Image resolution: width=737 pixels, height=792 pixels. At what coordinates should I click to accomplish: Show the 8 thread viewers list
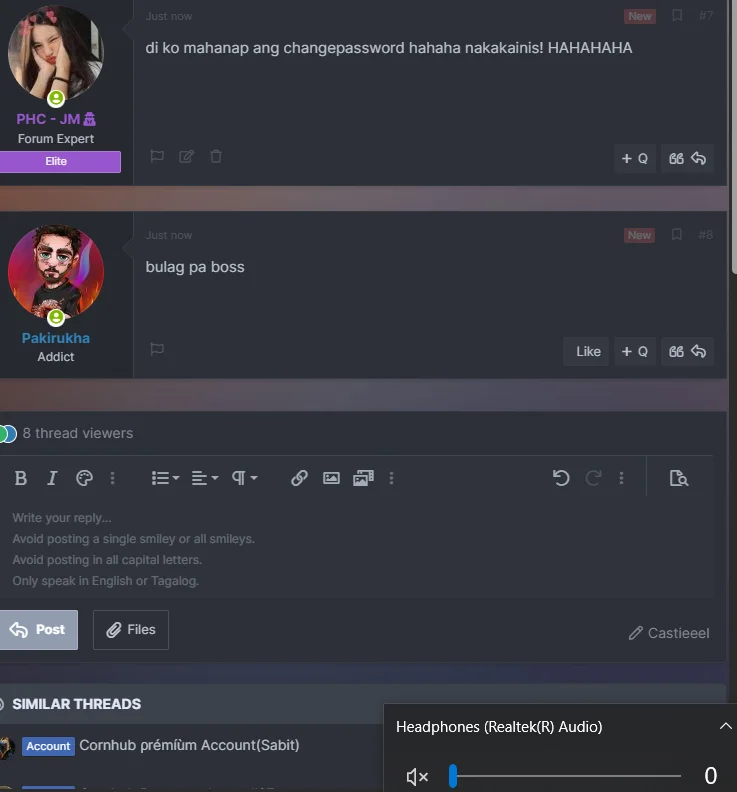77,433
